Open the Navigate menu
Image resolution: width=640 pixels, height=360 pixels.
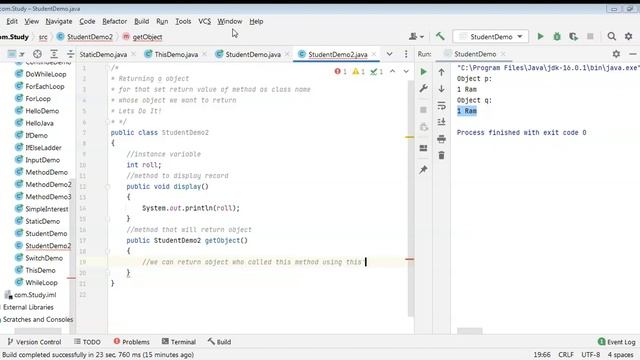[x=59, y=21]
